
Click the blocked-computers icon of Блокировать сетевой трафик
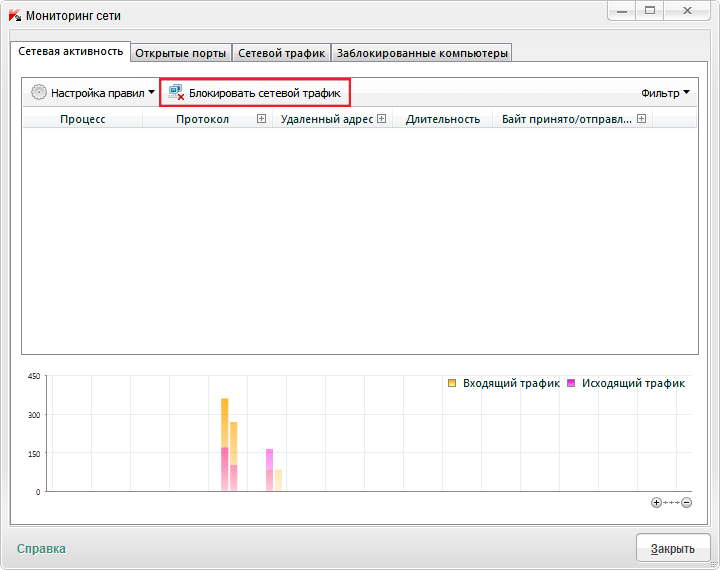point(176,92)
